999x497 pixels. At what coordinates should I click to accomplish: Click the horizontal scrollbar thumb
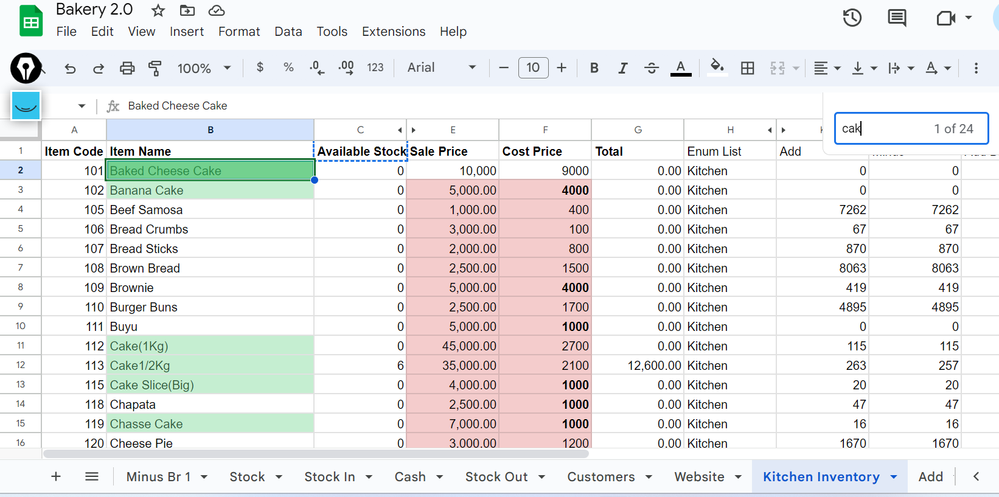316,454
